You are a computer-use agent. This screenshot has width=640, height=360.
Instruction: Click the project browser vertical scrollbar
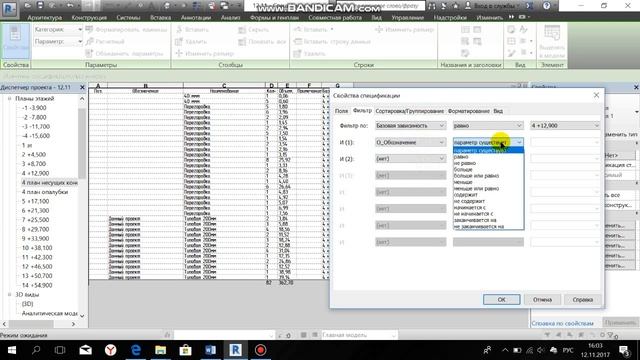pos(82,143)
